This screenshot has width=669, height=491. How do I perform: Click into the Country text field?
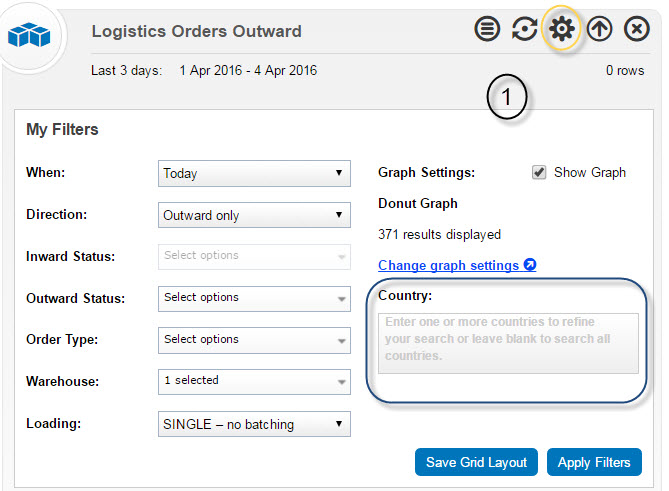[x=508, y=343]
